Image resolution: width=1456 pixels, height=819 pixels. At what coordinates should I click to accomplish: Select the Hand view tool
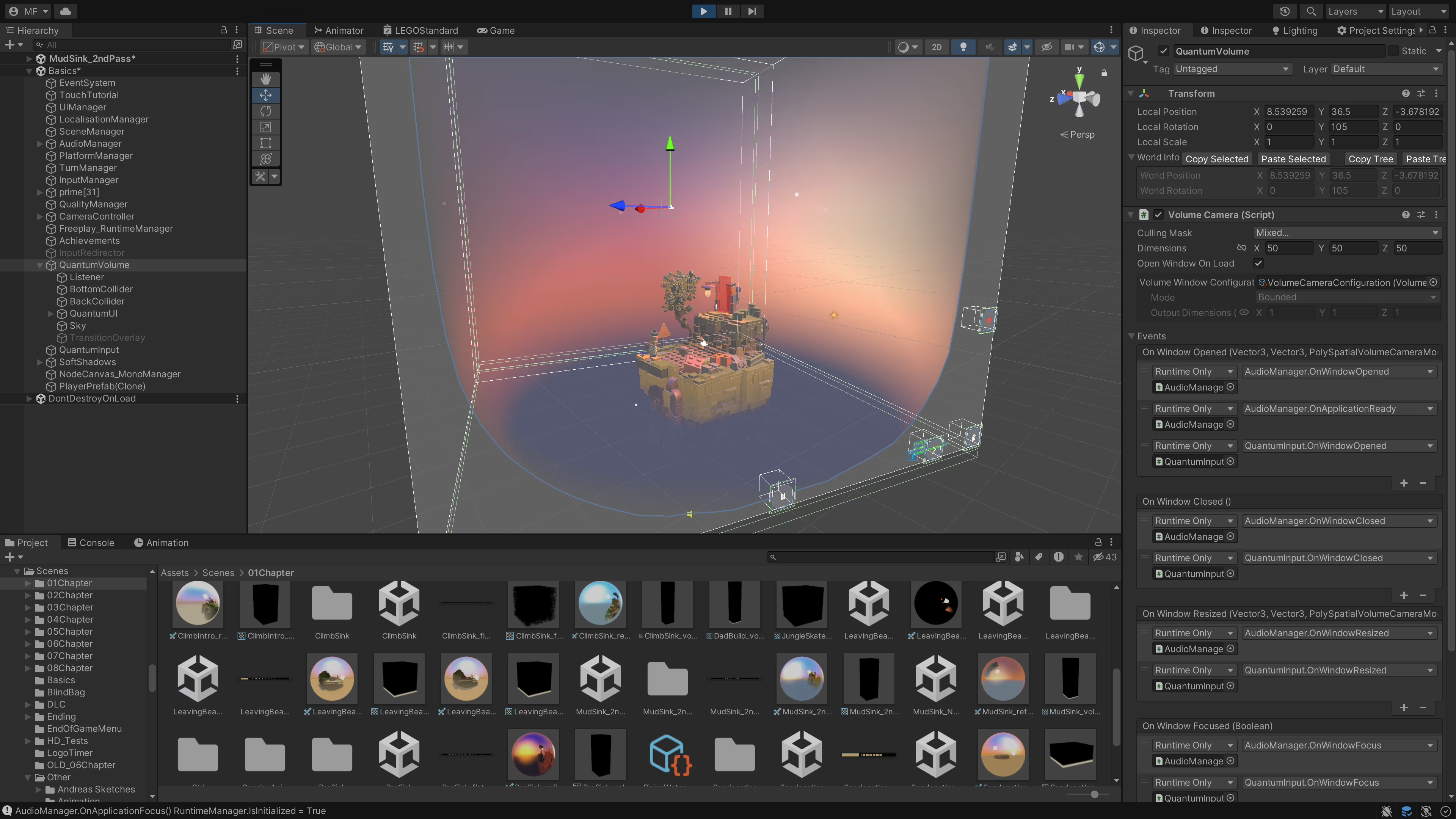(x=266, y=79)
